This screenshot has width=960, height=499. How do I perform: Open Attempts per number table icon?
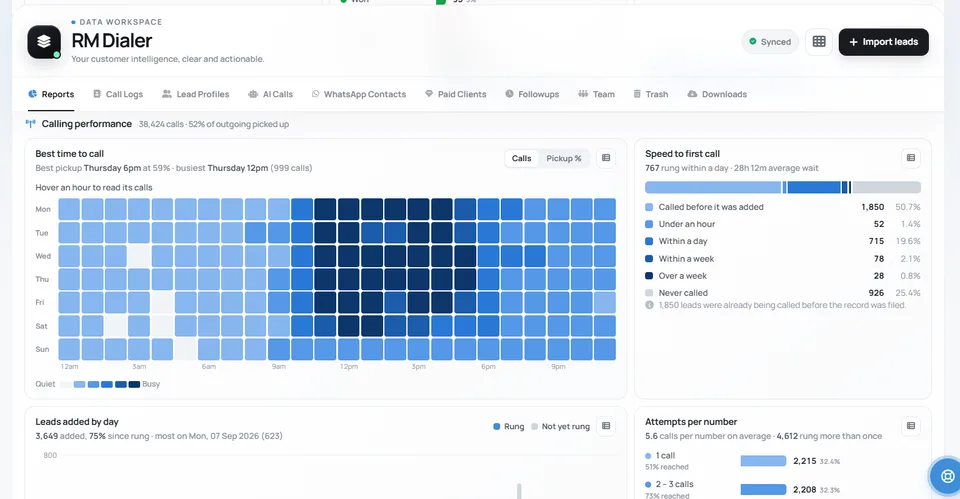[x=910, y=426]
